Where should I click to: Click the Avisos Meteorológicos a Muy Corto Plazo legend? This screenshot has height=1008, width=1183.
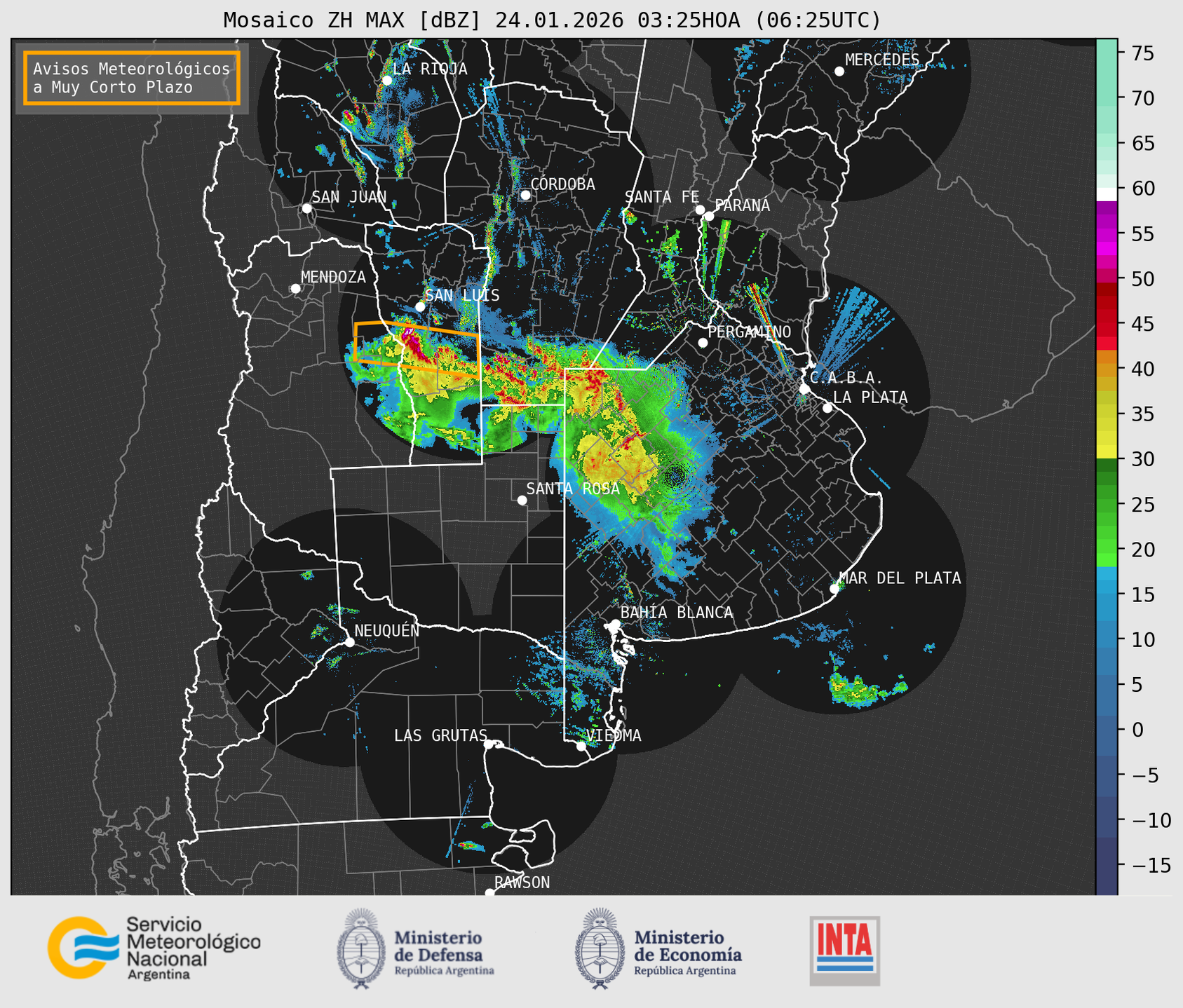click(132, 78)
